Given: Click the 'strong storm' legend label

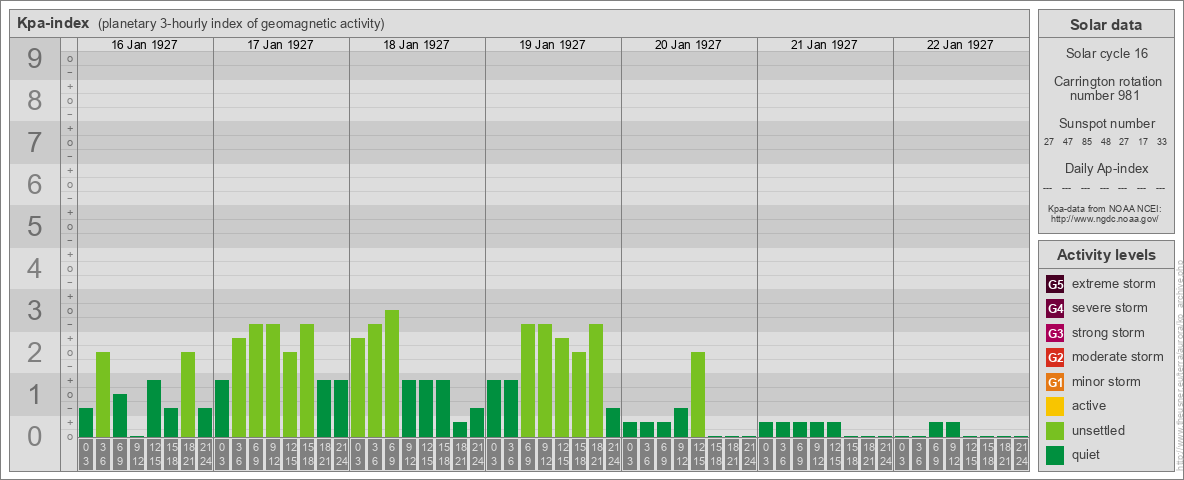Looking at the screenshot, I should click(1108, 333).
